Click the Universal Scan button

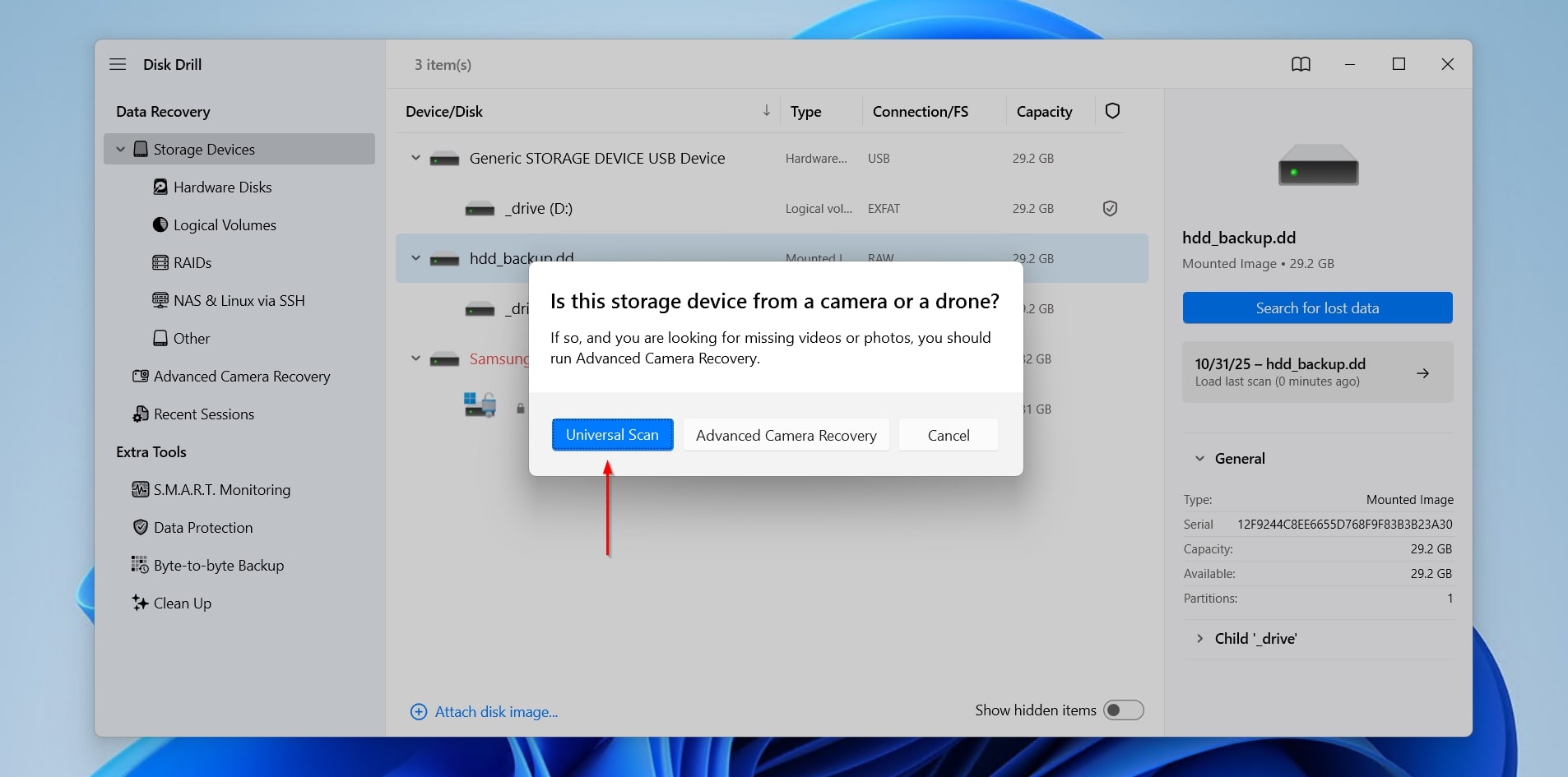612,435
